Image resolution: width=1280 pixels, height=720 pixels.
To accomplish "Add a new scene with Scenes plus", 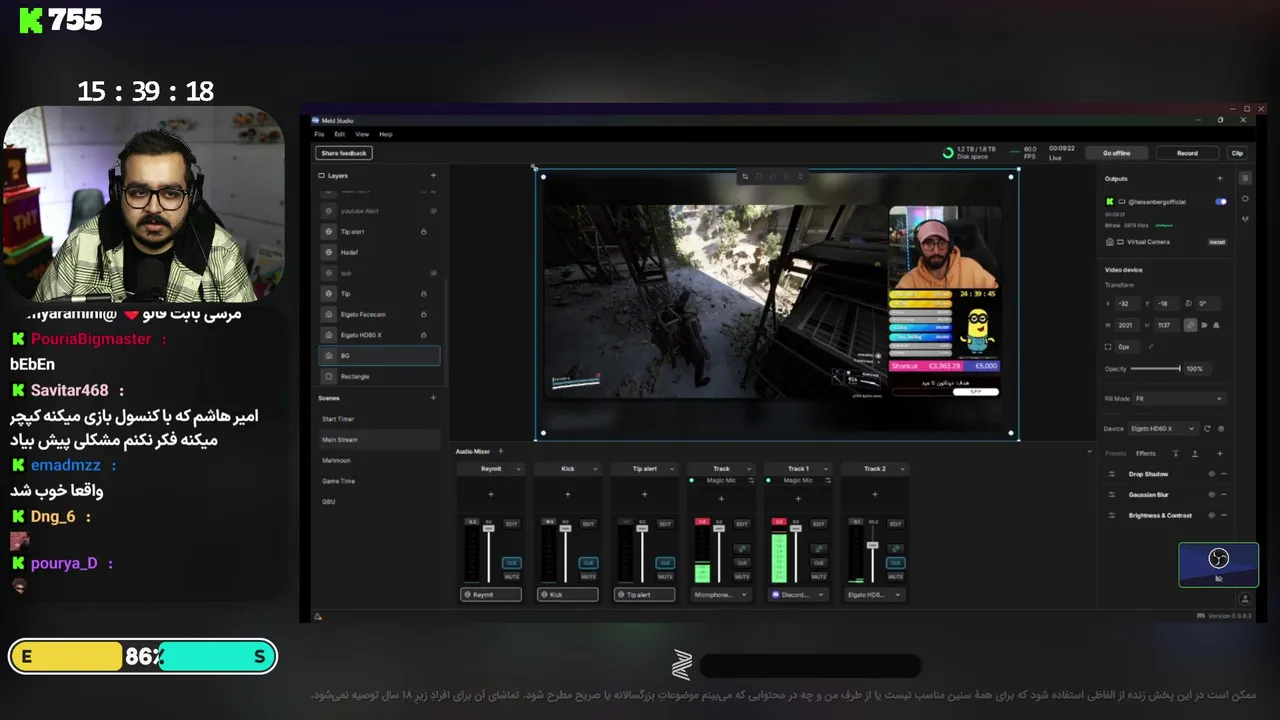I will click(433, 398).
